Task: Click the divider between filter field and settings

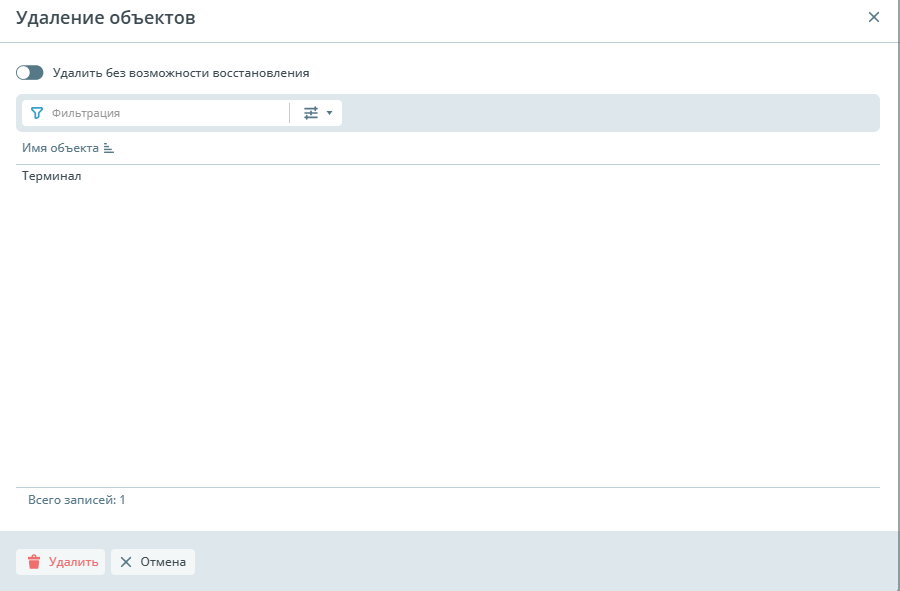Action: (x=290, y=113)
